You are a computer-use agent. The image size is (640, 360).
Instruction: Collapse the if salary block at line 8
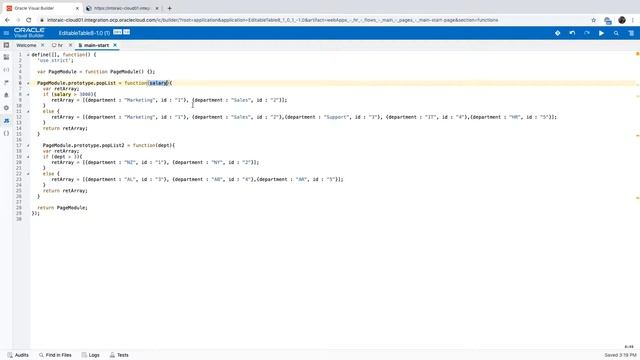click(28, 94)
